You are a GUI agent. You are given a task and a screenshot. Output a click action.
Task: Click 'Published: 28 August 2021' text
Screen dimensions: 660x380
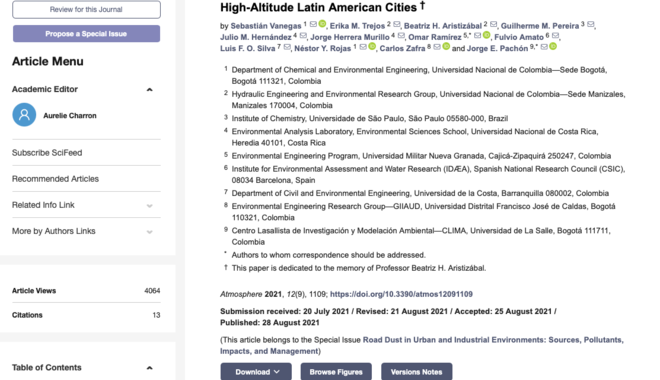click(x=270, y=323)
